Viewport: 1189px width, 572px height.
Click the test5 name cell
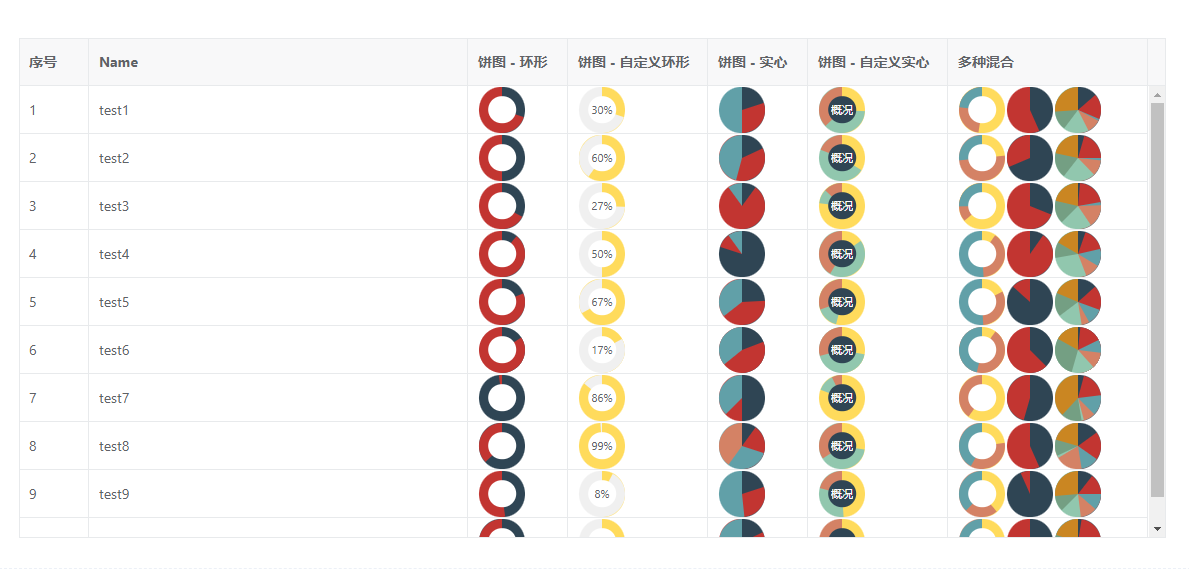(x=114, y=302)
